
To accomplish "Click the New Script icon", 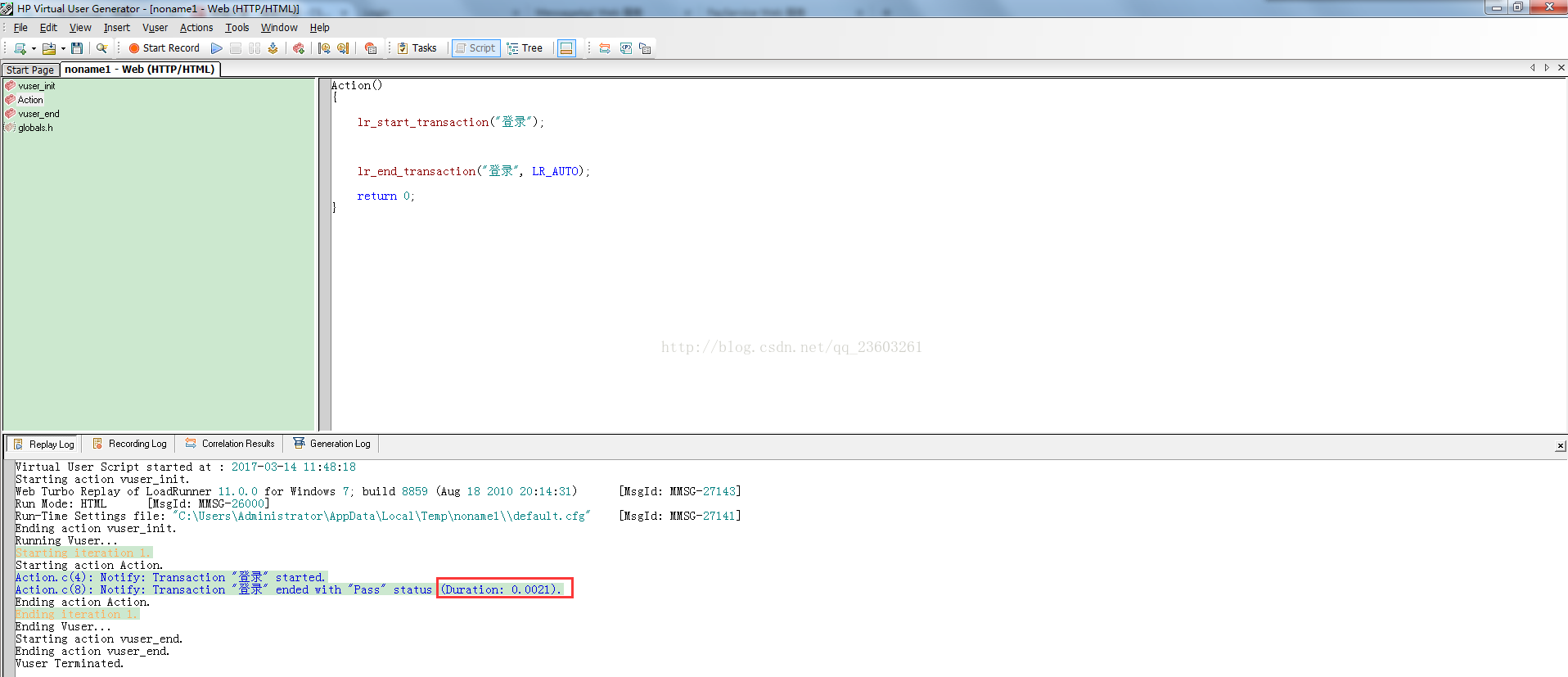I will pos(20,48).
